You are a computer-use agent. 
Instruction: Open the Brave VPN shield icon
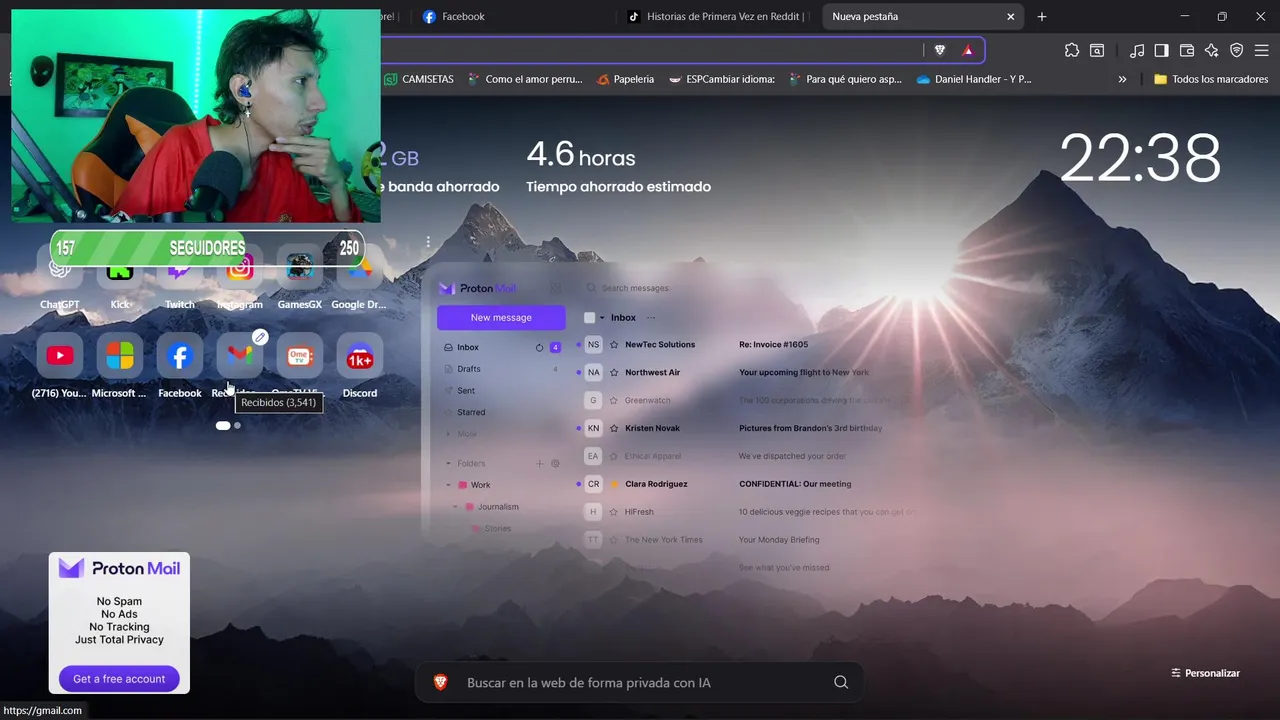[1236, 50]
